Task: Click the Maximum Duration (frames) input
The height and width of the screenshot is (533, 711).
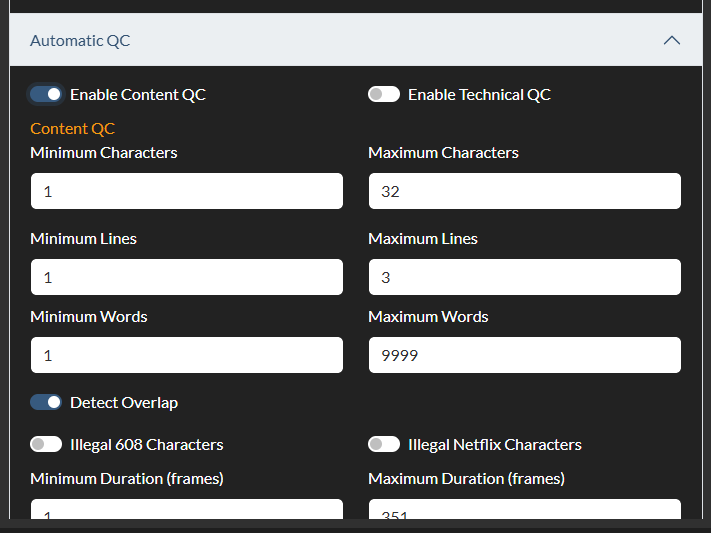Action: pos(524,510)
